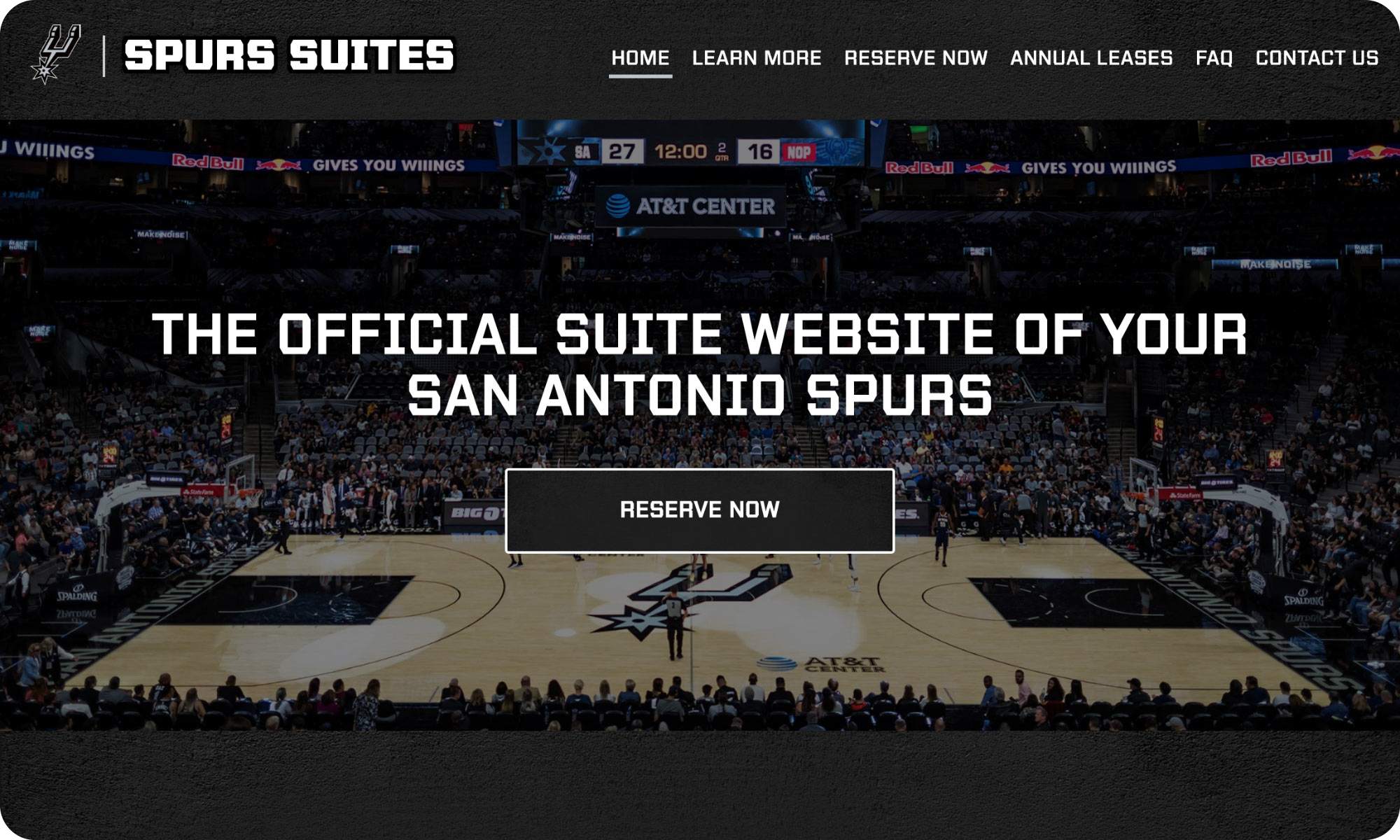Image resolution: width=1400 pixels, height=840 pixels.
Task: Click the Spurs logo at center court
Action: tap(689, 602)
